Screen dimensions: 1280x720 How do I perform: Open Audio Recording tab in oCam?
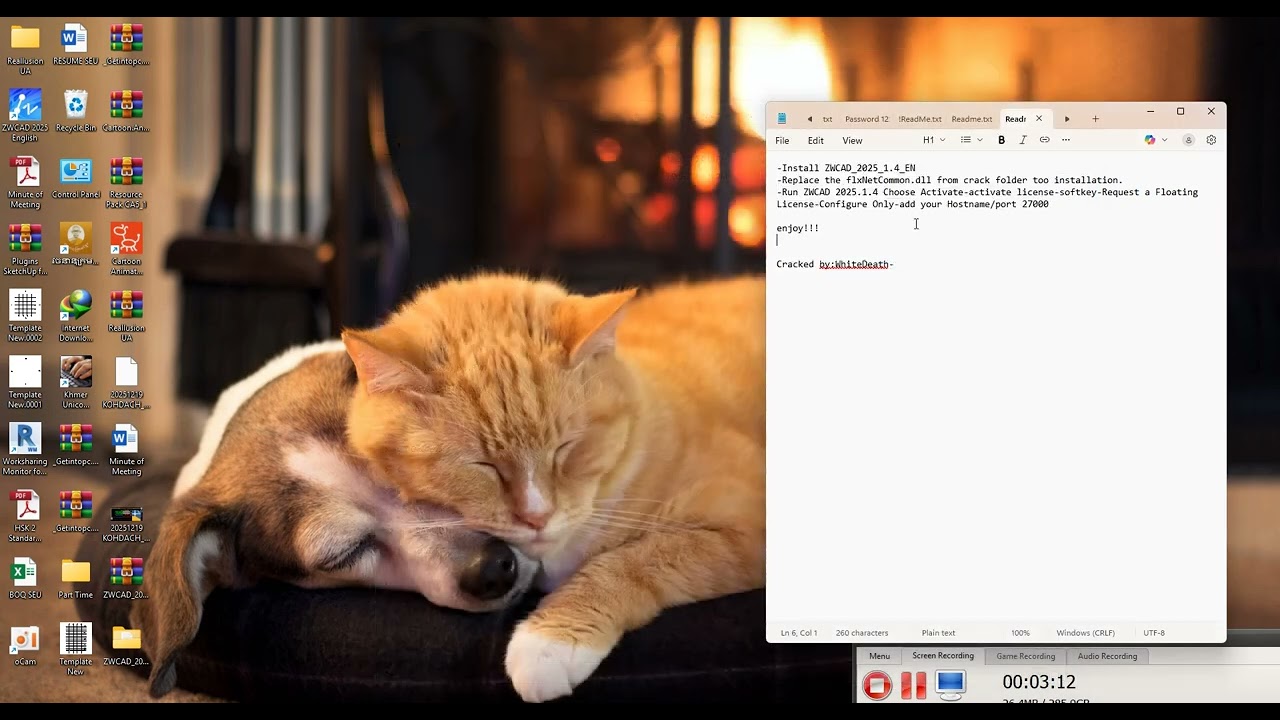coord(1107,657)
